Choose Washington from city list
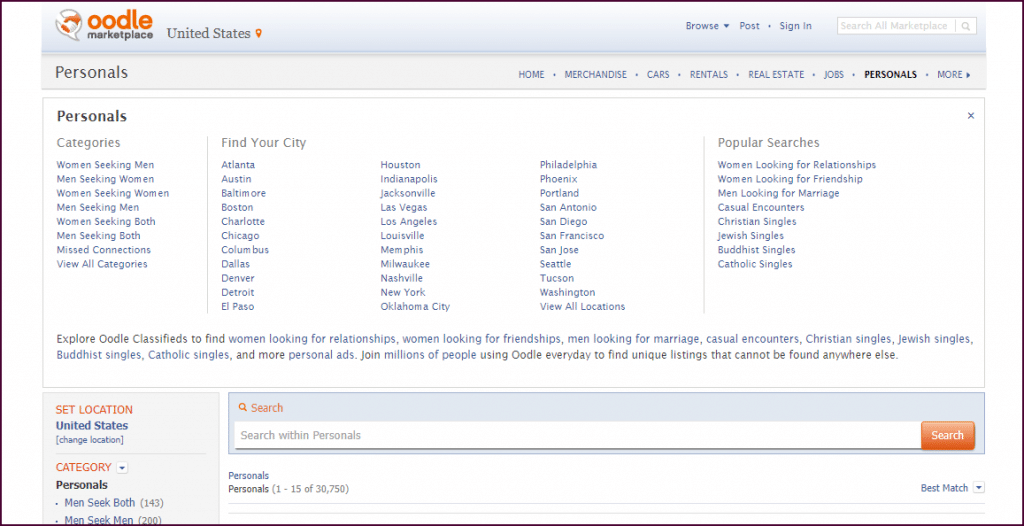 (568, 292)
